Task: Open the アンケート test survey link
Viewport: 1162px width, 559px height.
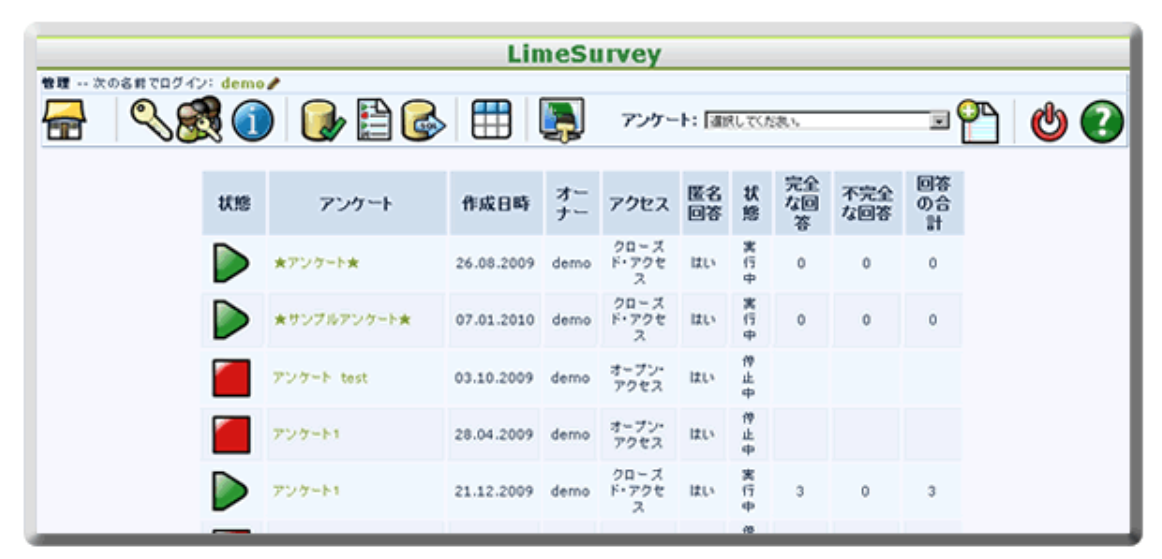Action: pyautogui.click(x=320, y=378)
